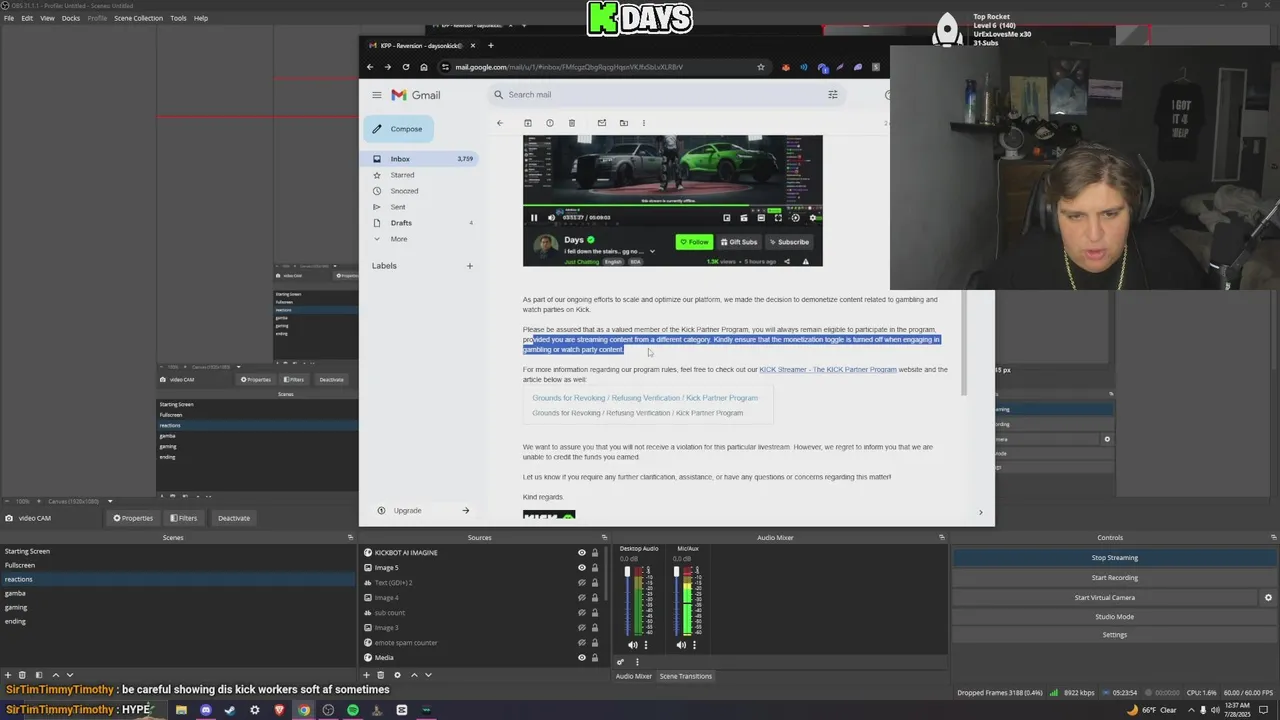Open source properties gear in Sources toolbar
Image resolution: width=1280 pixels, height=720 pixels.
click(x=397, y=675)
